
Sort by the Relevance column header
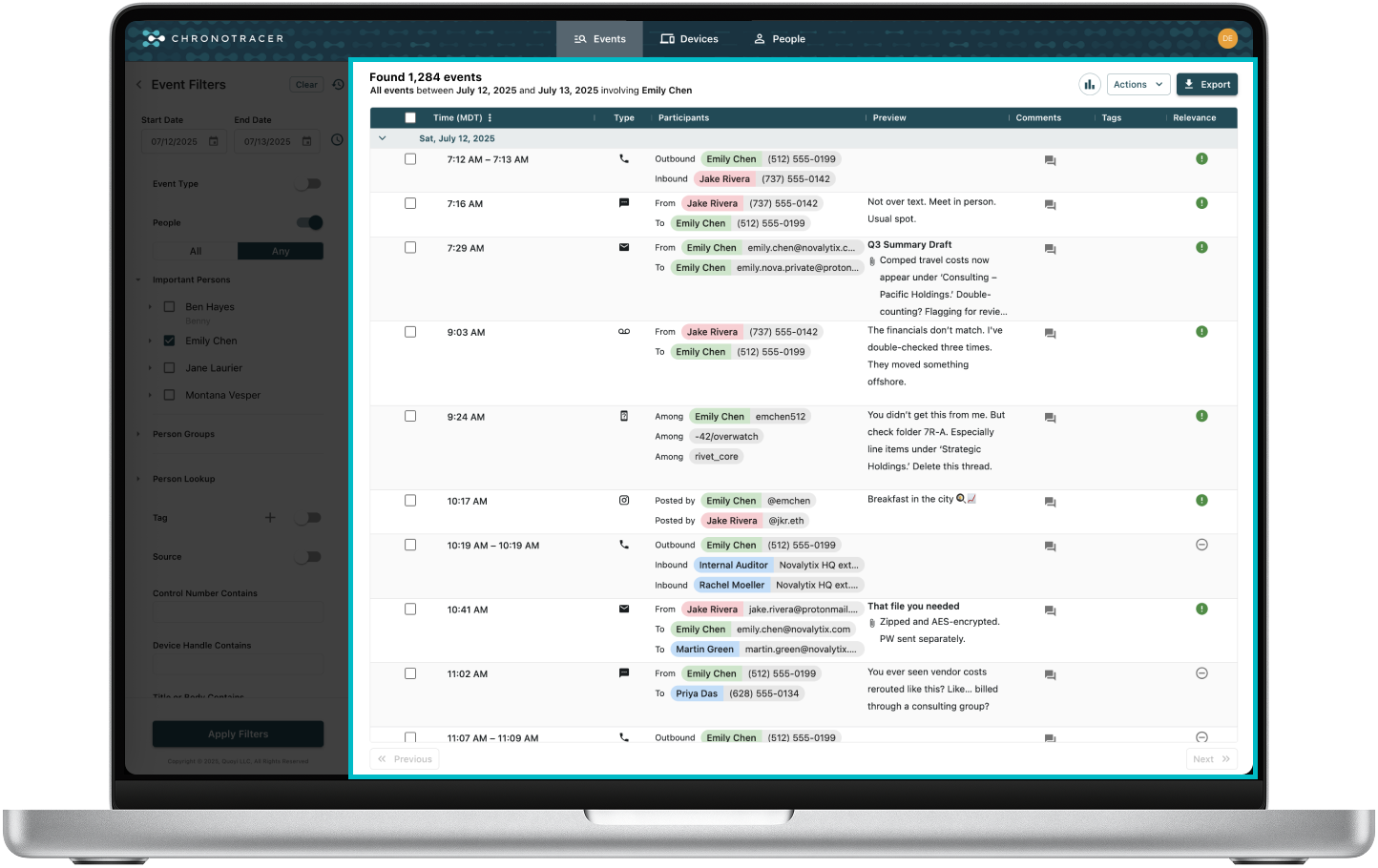point(1194,118)
